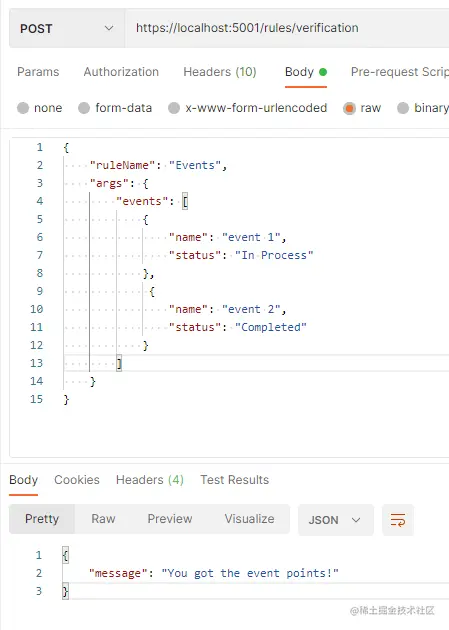Click the "Completed" status value
449x630 pixels.
[x=271, y=327]
